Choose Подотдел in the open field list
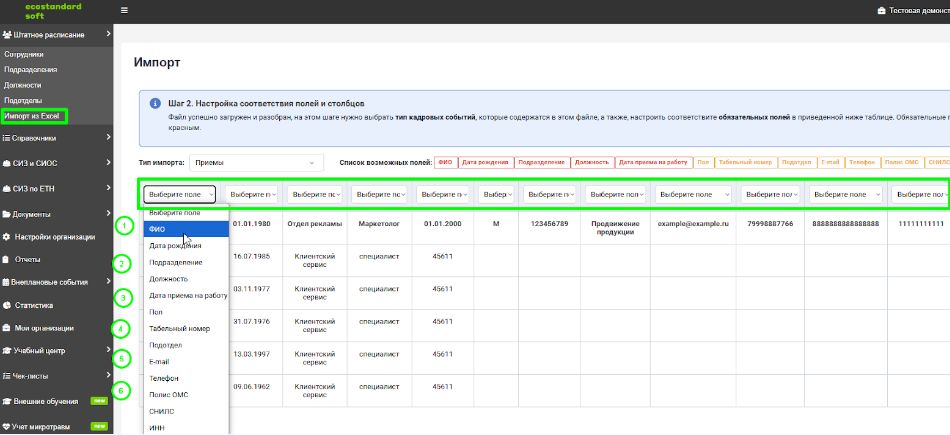This screenshot has height=435, width=950. (187, 345)
